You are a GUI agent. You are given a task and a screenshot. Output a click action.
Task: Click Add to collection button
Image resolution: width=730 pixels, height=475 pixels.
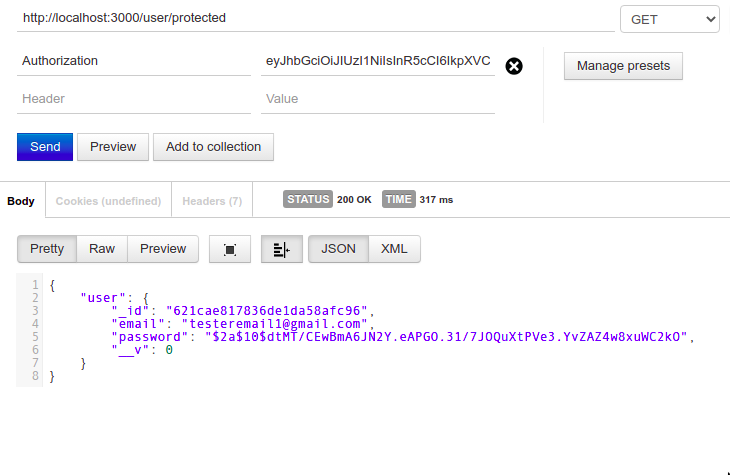pyautogui.click(x=213, y=147)
